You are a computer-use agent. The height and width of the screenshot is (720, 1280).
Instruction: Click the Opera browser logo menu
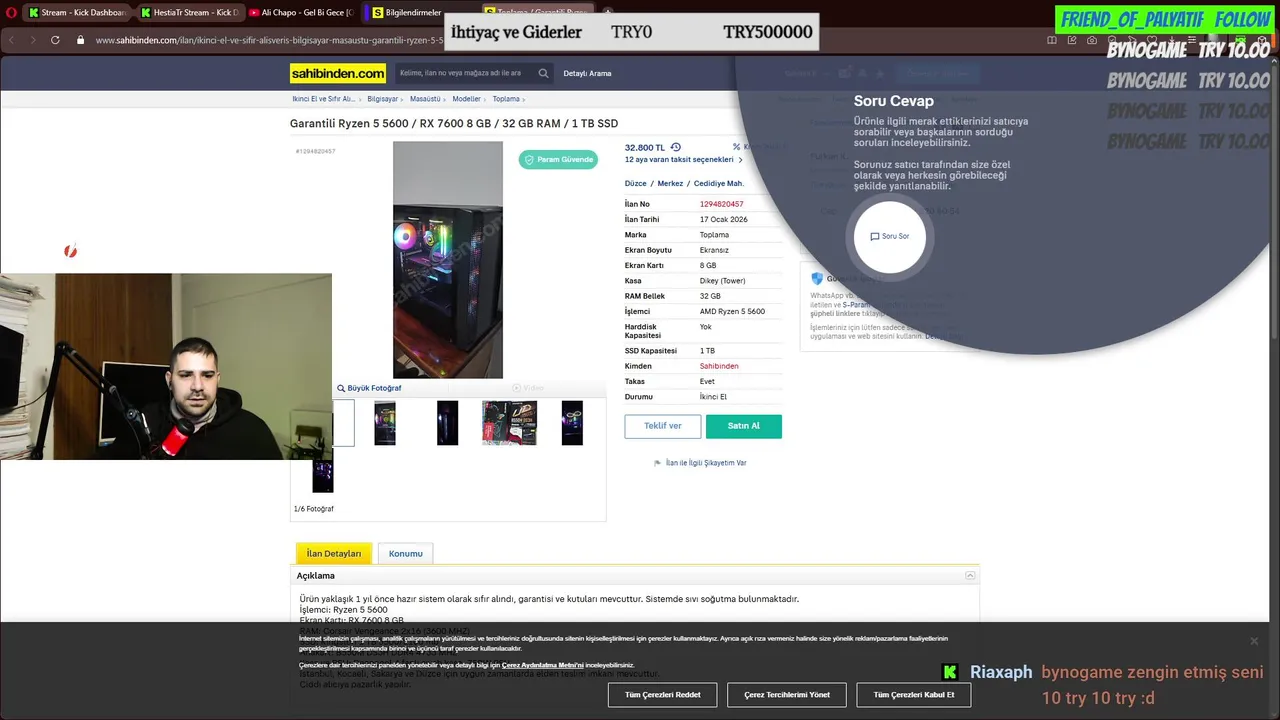tap(11, 12)
